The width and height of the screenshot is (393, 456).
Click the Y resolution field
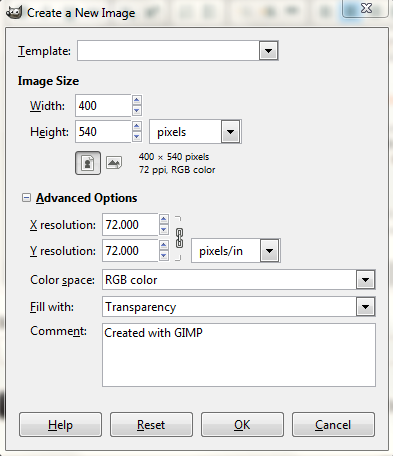(x=130, y=251)
